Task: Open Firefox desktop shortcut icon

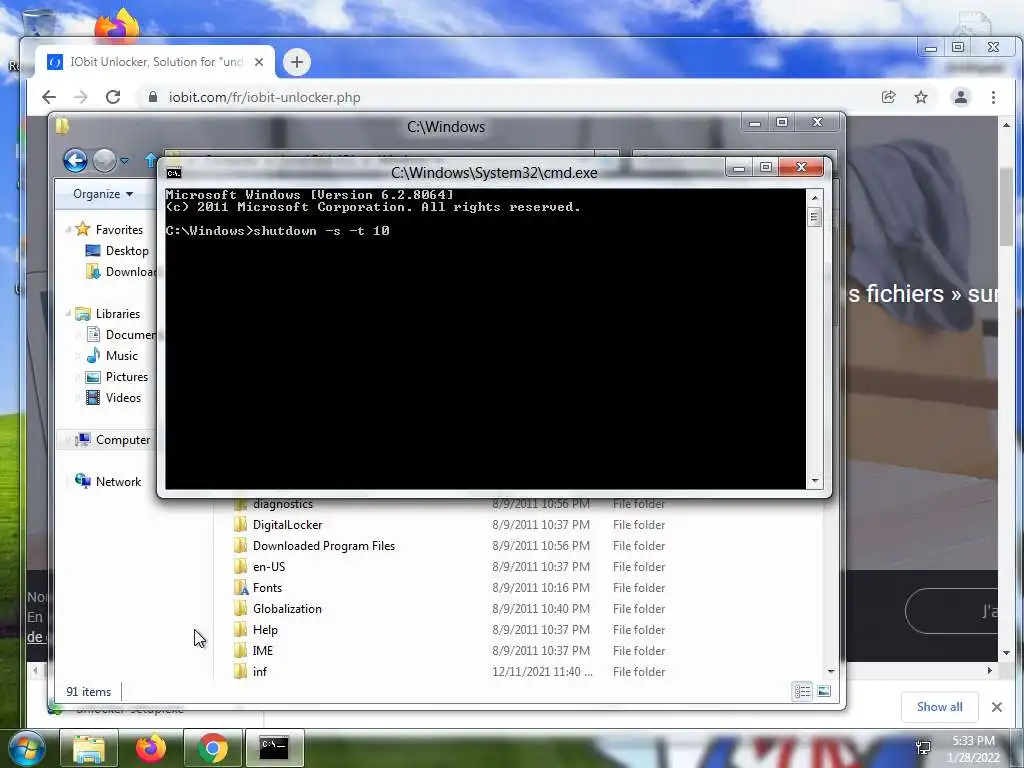Action: (118, 25)
